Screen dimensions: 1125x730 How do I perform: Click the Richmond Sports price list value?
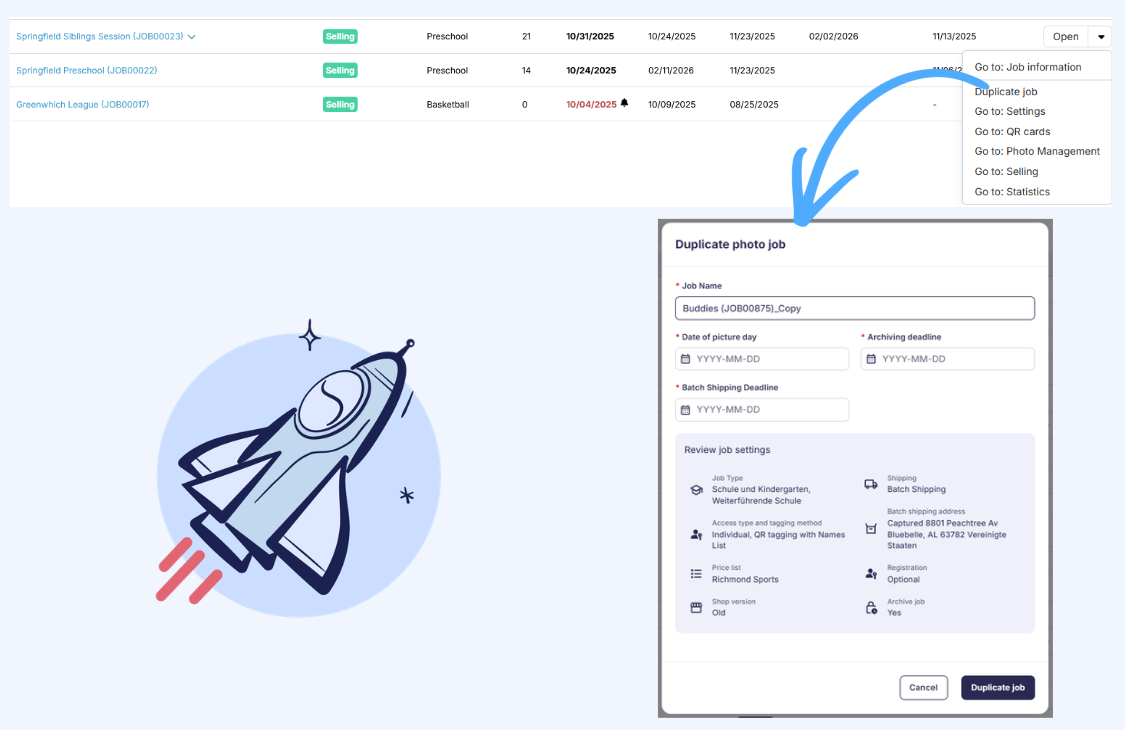click(745, 579)
